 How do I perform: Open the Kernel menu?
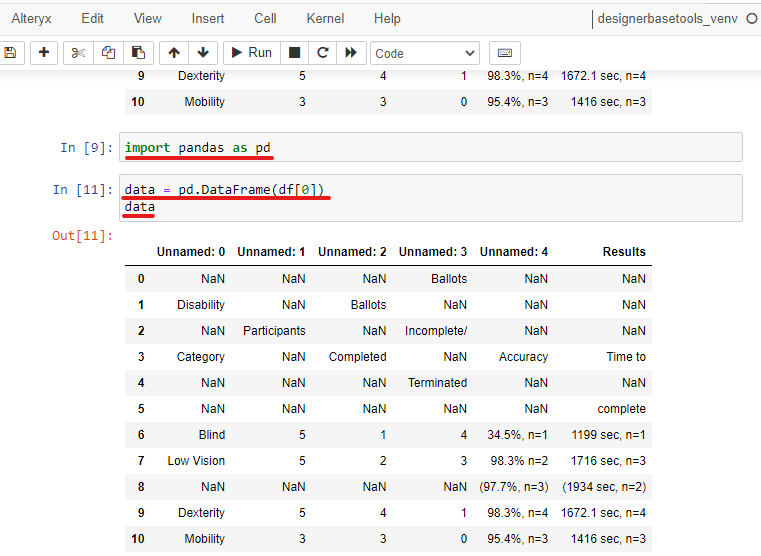pyautogui.click(x=325, y=18)
